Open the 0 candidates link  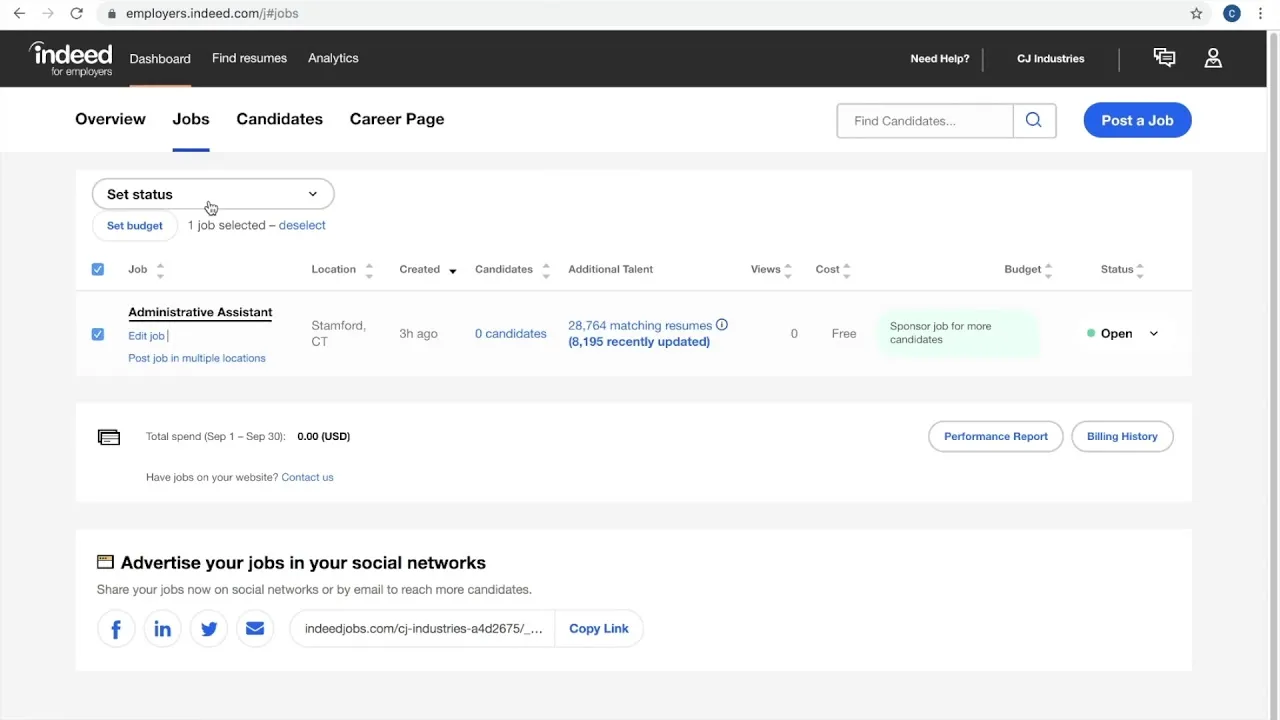[511, 334]
